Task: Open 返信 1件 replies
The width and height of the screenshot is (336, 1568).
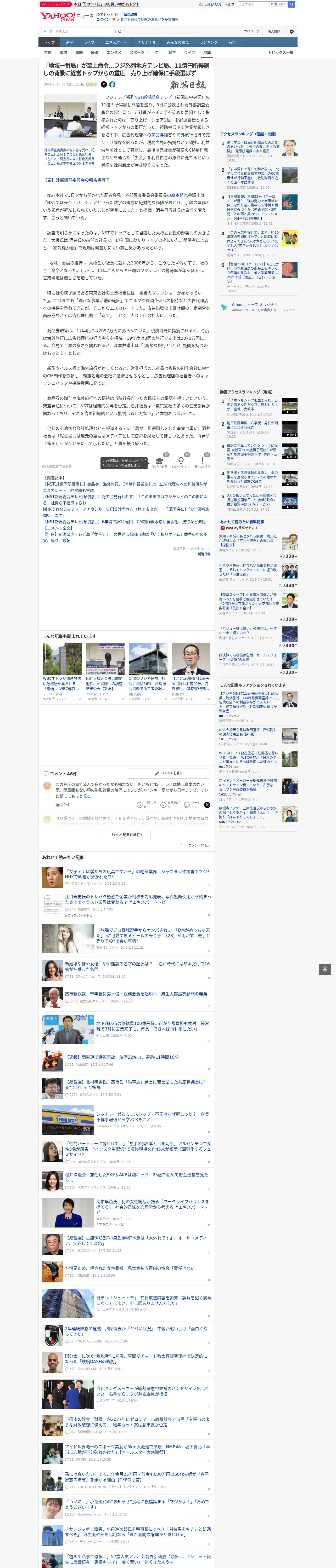Action: [x=62, y=805]
